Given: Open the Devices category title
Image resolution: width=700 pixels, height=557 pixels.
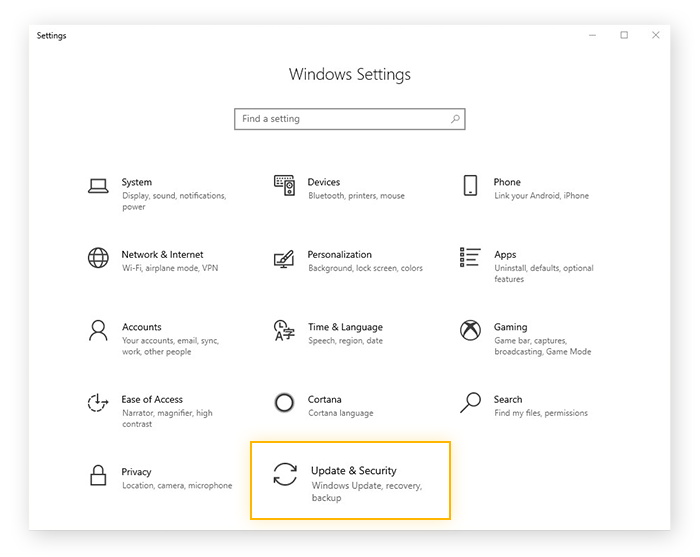Looking at the screenshot, I should click(x=324, y=182).
